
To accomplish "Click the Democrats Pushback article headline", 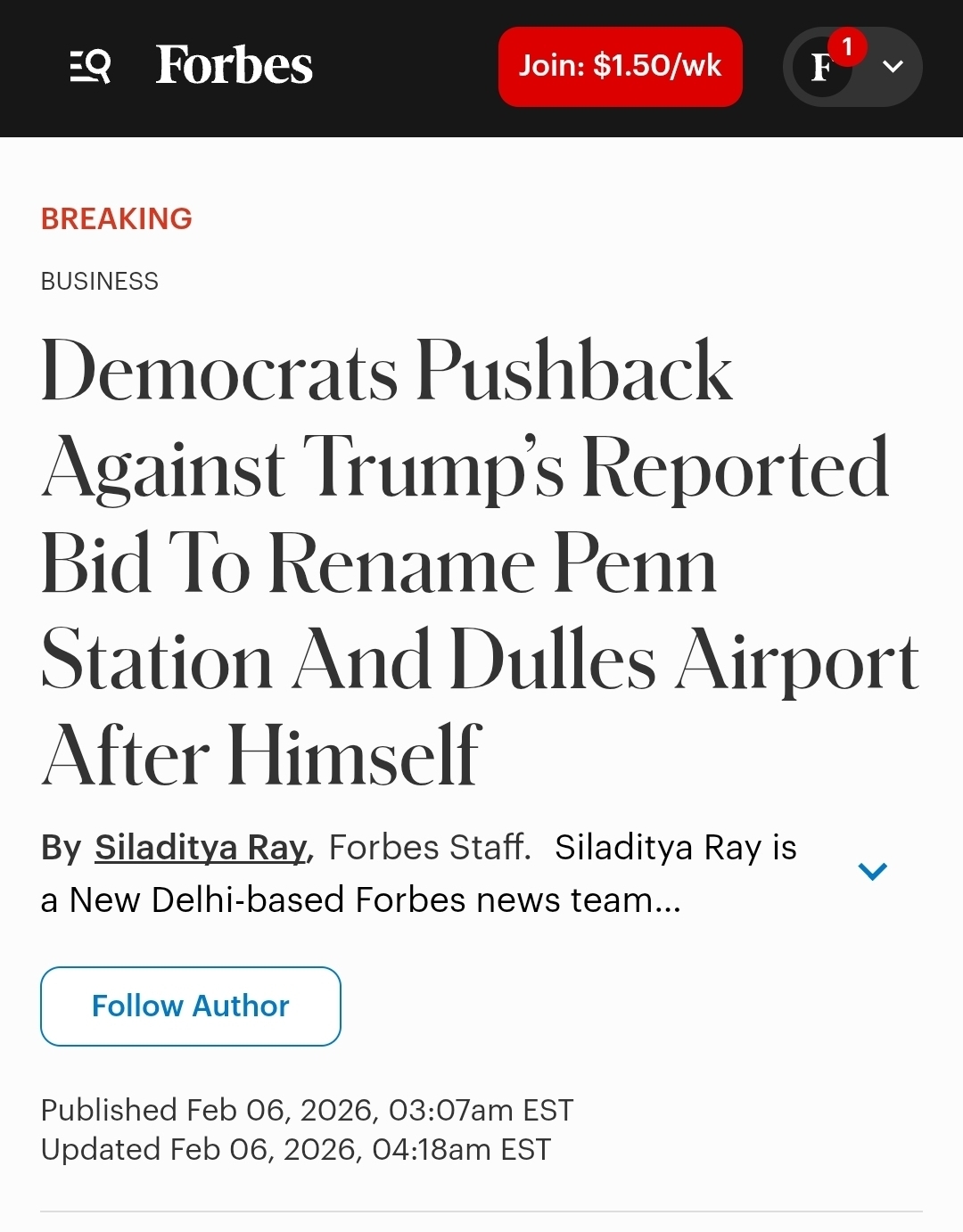I will [x=464, y=562].
